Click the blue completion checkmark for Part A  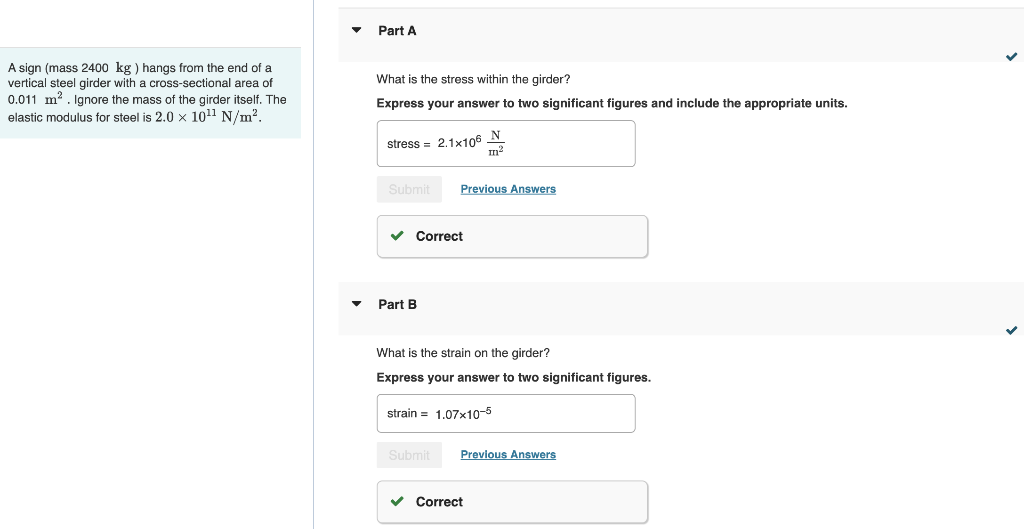point(1011,57)
